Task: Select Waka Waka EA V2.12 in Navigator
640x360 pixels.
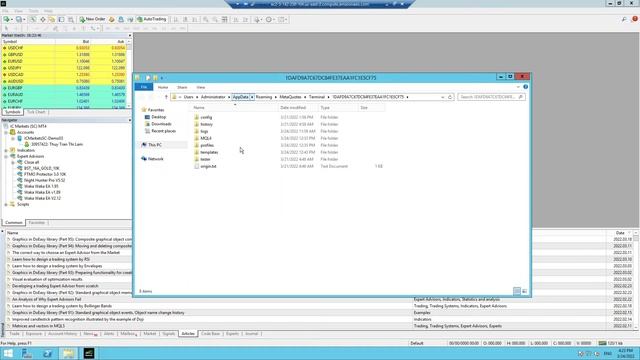Action: point(42,198)
